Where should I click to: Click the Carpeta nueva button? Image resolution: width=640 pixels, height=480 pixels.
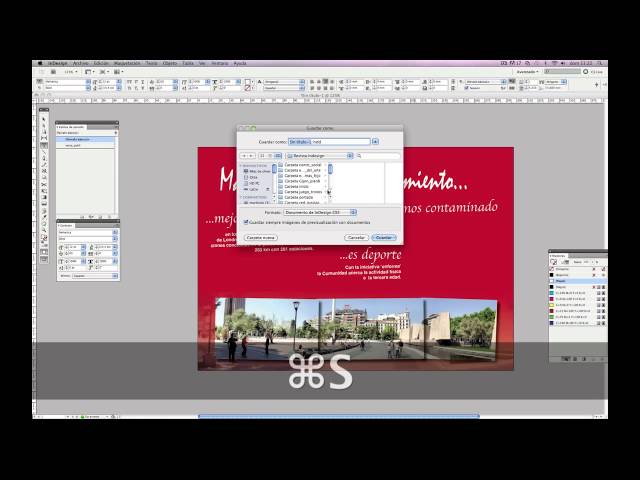[261, 238]
